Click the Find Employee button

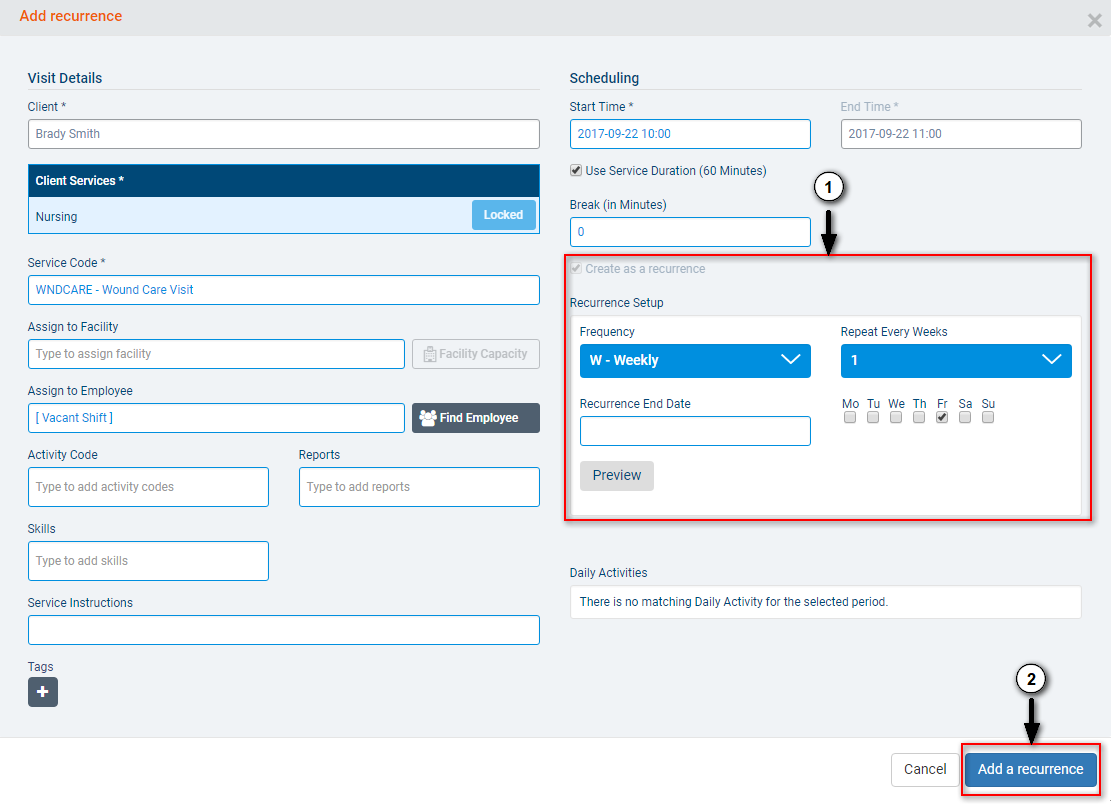pyautogui.click(x=475, y=418)
